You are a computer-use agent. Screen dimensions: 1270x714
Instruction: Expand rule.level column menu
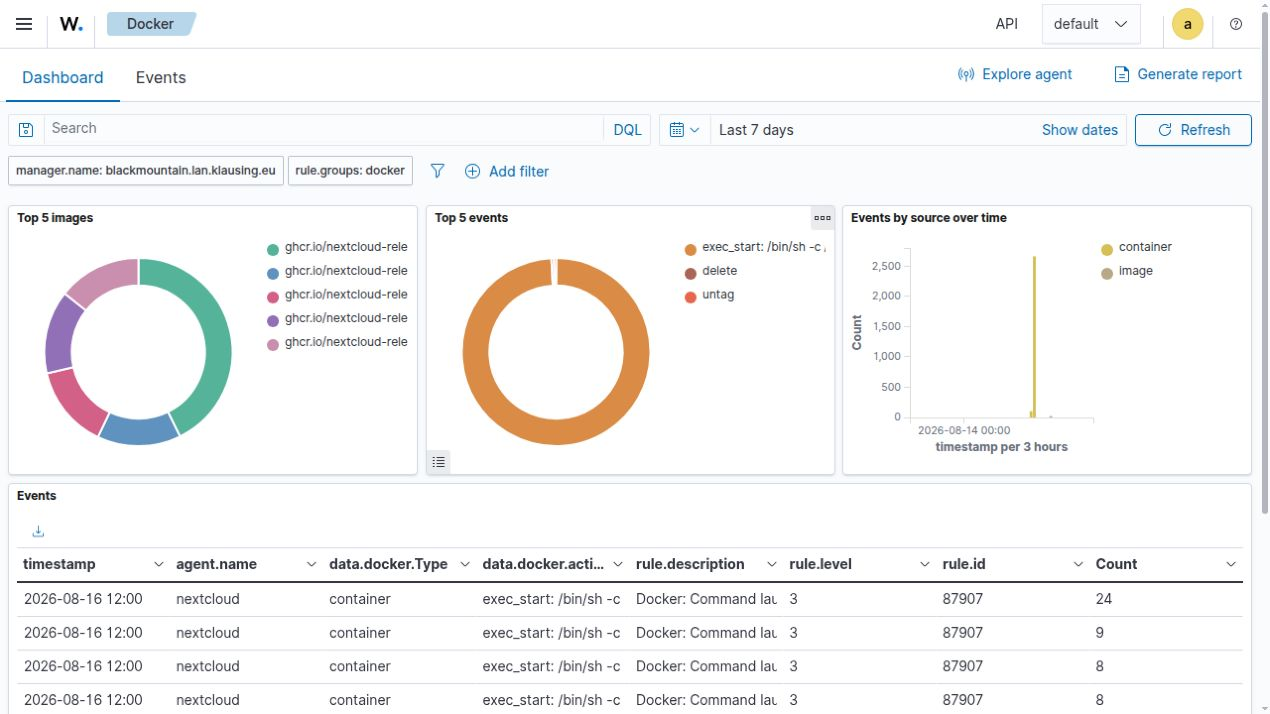click(x=925, y=565)
